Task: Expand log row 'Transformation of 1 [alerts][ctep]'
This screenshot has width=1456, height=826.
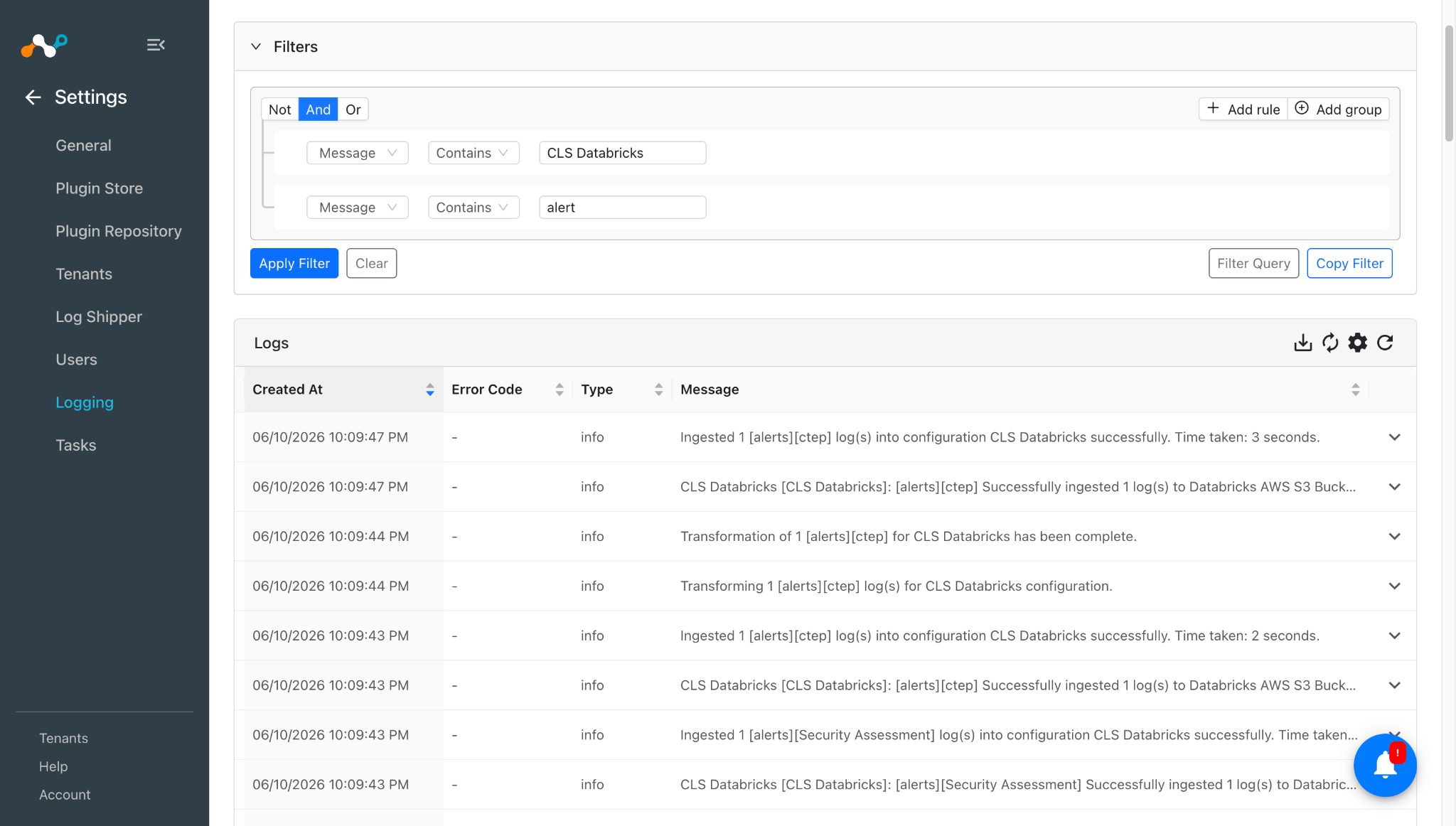Action: pos(1394,537)
